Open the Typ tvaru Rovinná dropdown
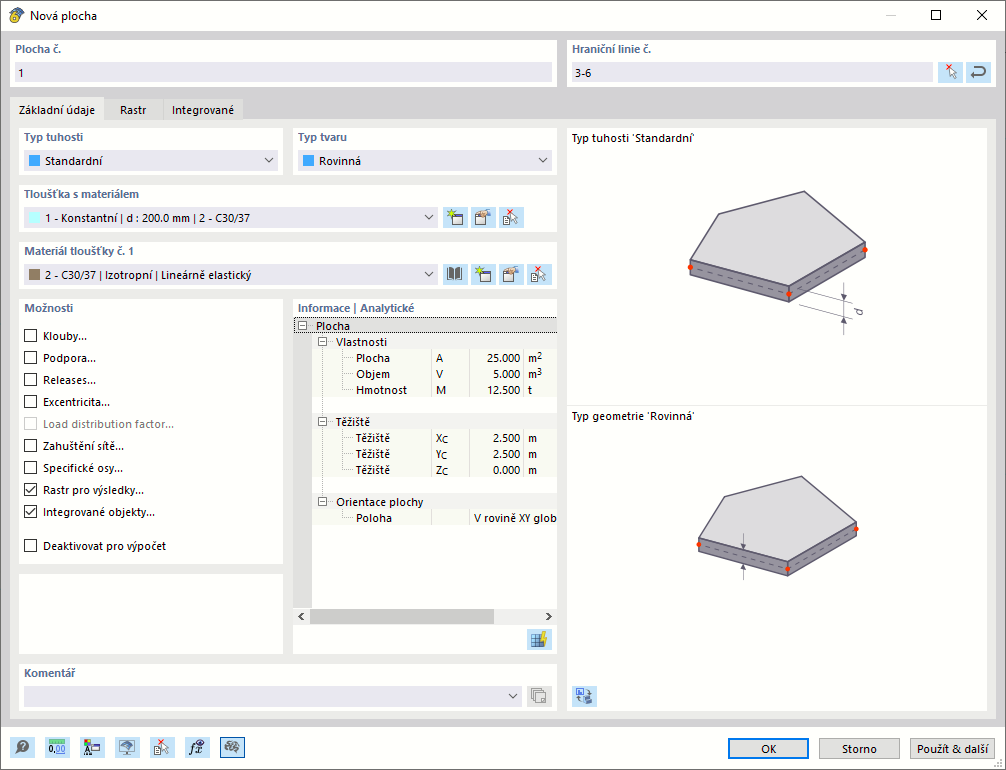This screenshot has width=1006, height=770. (425, 161)
